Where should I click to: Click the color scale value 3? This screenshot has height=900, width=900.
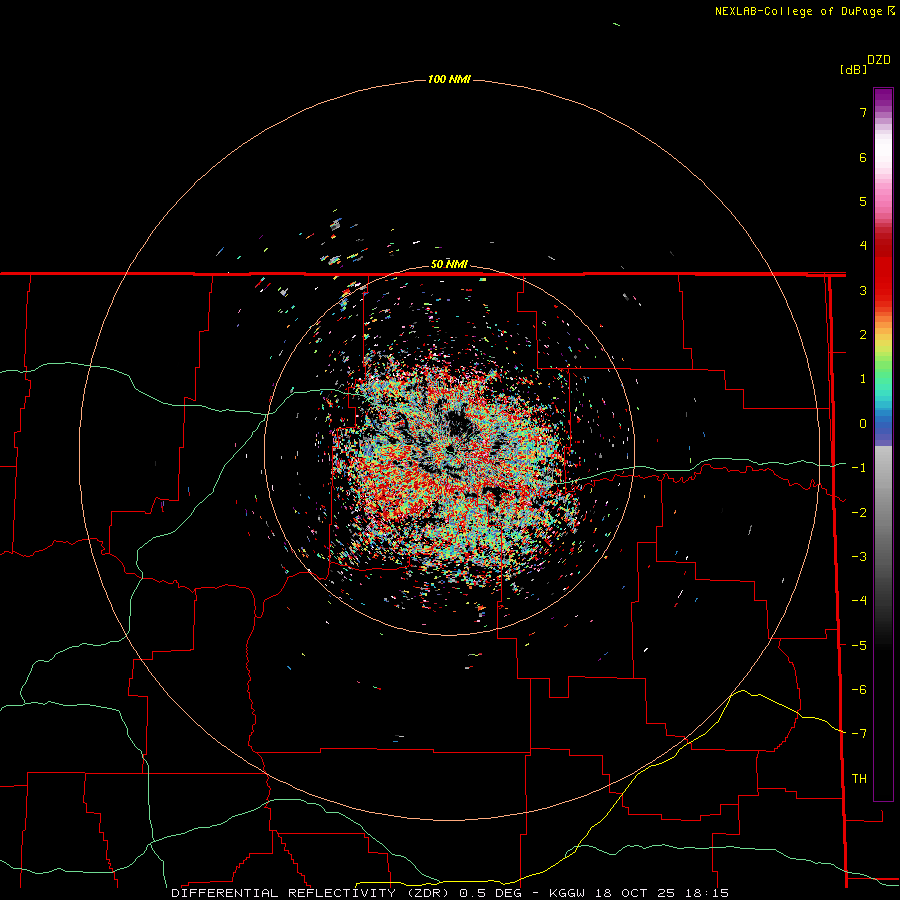pos(863,290)
